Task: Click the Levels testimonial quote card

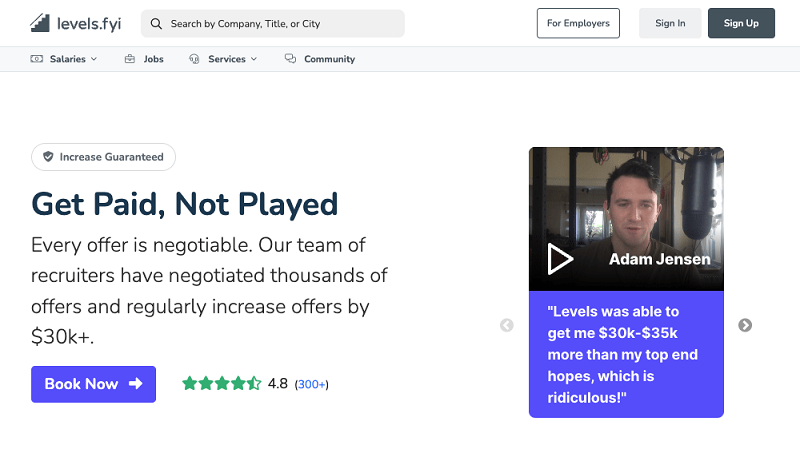Action: pyautogui.click(x=626, y=354)
